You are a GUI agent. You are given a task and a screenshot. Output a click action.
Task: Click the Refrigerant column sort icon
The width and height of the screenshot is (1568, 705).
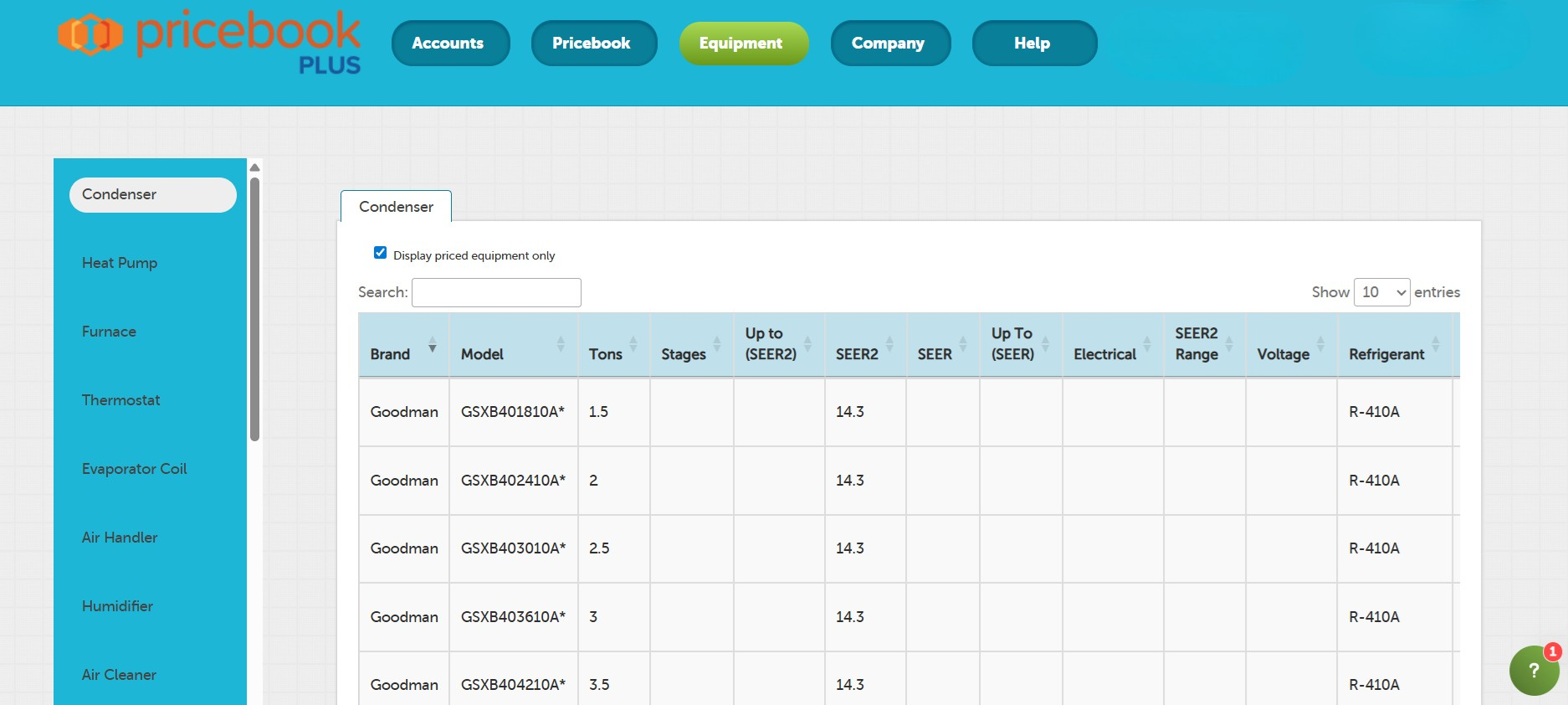tap(1436, 345)
